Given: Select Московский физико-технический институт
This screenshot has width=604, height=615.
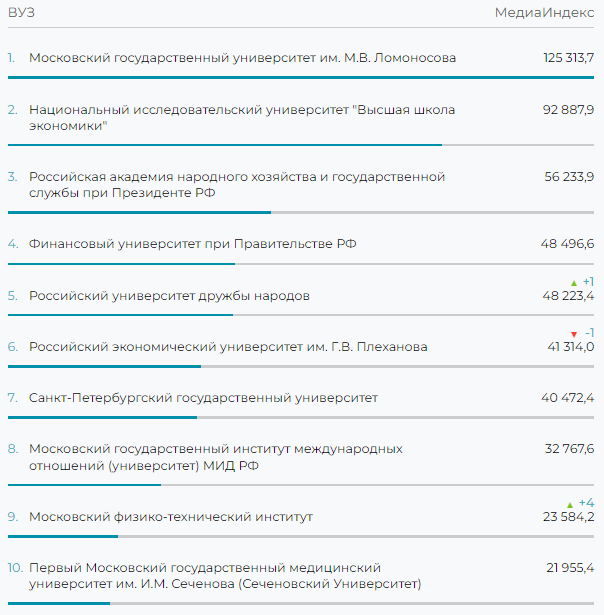Looking at the screenshot, I should [171, 517].
